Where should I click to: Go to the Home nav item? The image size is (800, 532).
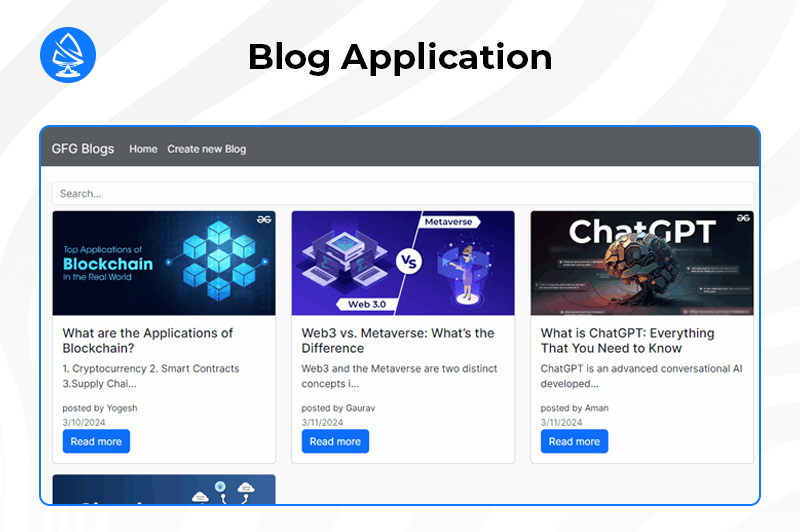(x=143, y=149)
